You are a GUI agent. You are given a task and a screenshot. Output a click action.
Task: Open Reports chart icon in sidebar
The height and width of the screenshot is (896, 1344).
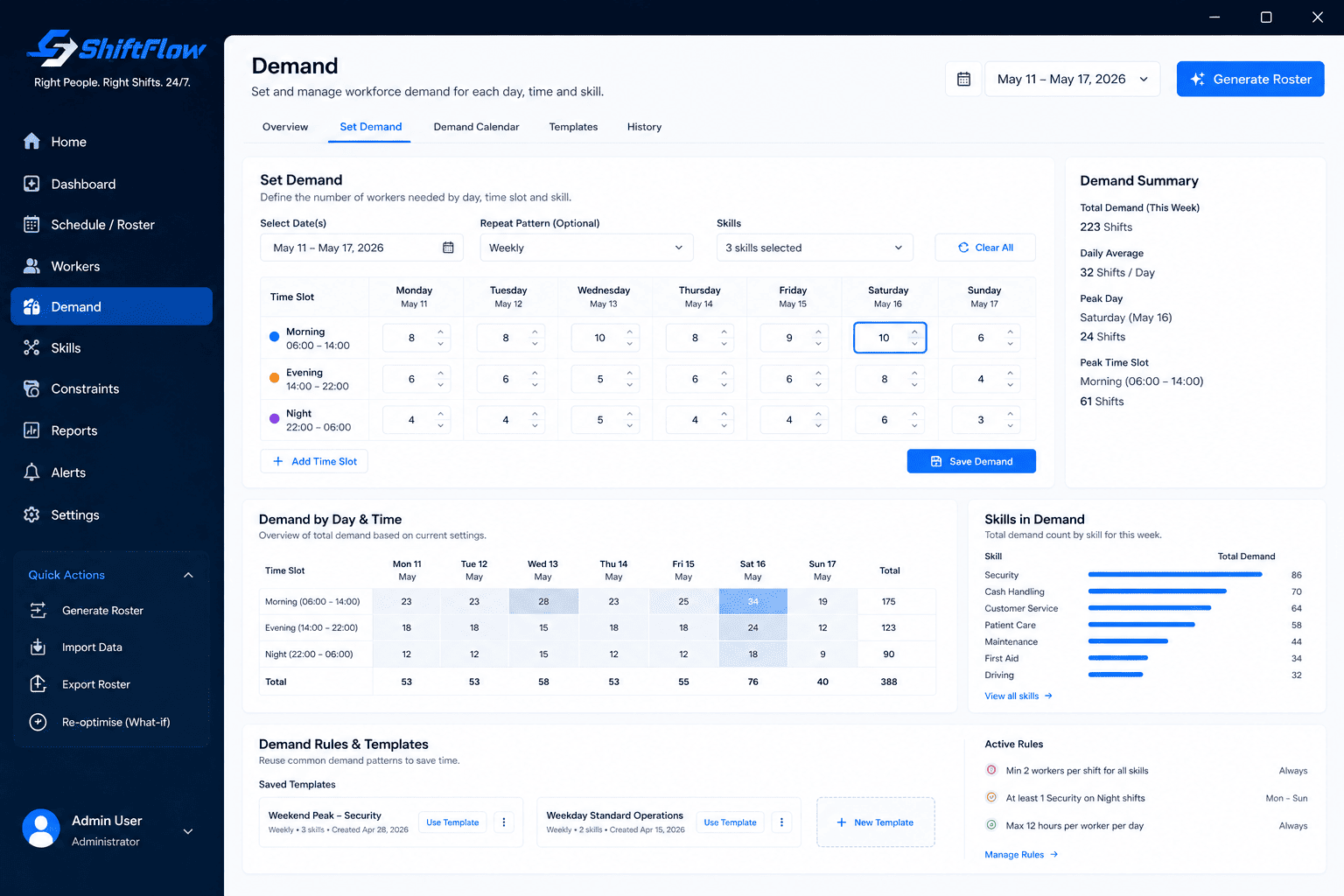click(31, 430)
